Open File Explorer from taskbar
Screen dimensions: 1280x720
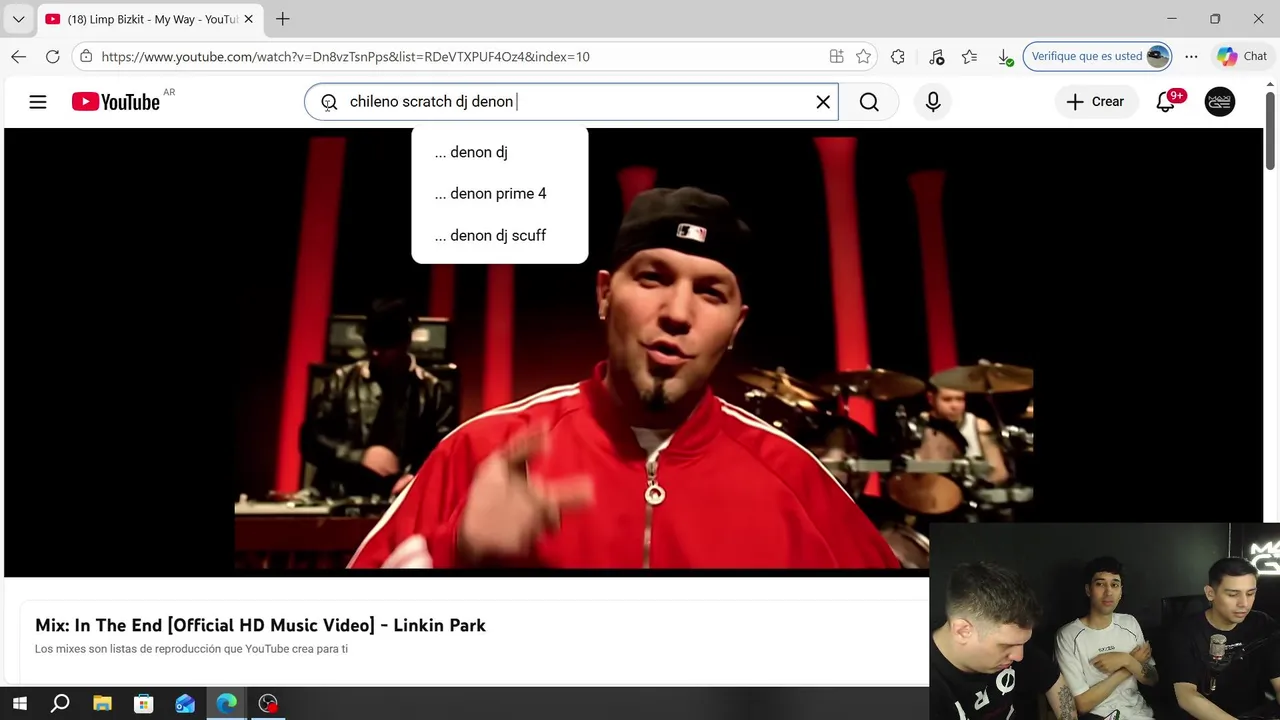click(102, 703)
